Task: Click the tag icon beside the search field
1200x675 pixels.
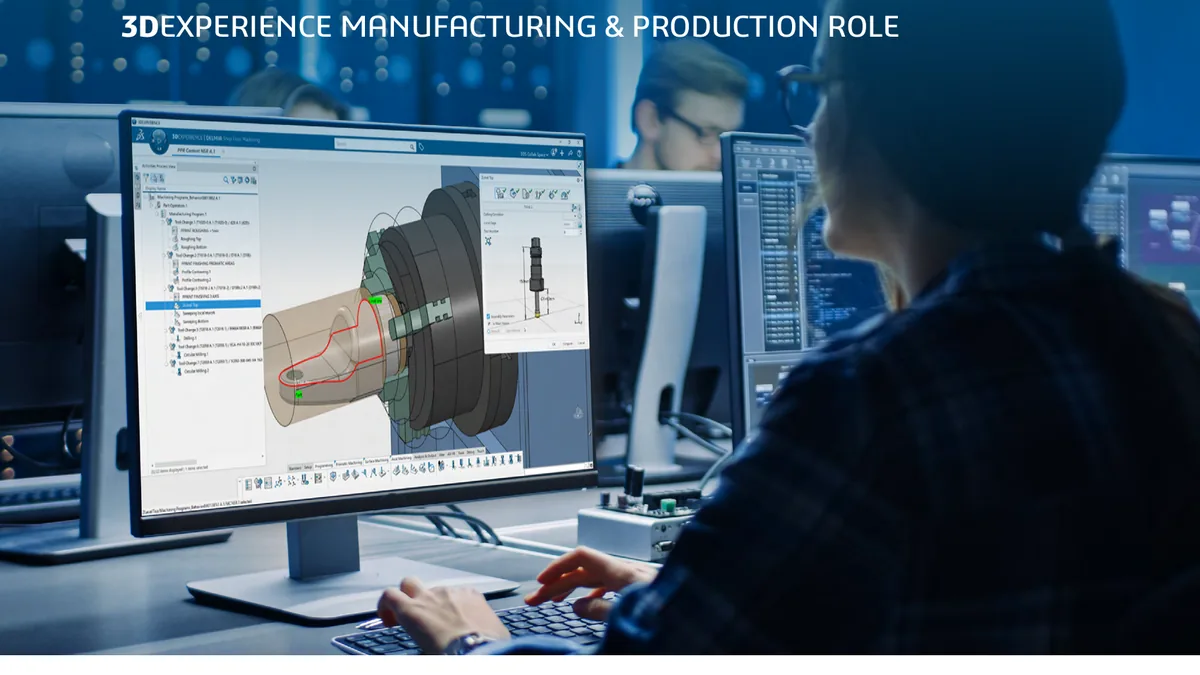Action: (423, 147)
